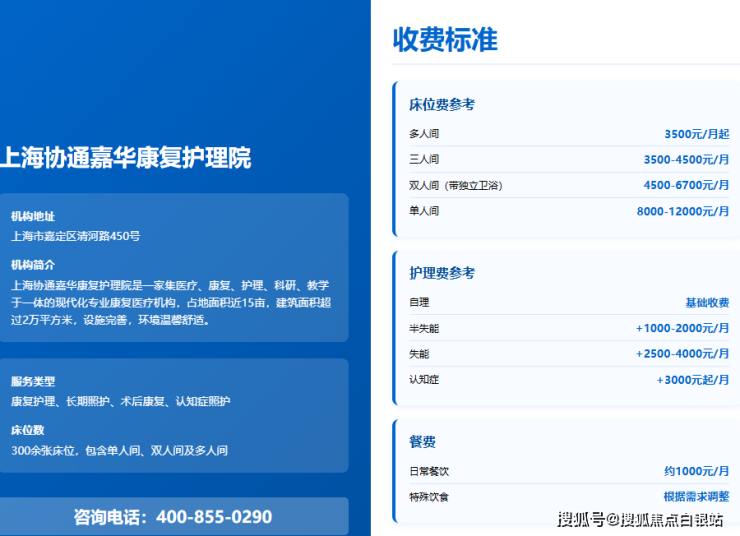Select the 单人间 row label
Viewport: 740px width, 536px height.
pyautogui.click(x=424, y=211)
